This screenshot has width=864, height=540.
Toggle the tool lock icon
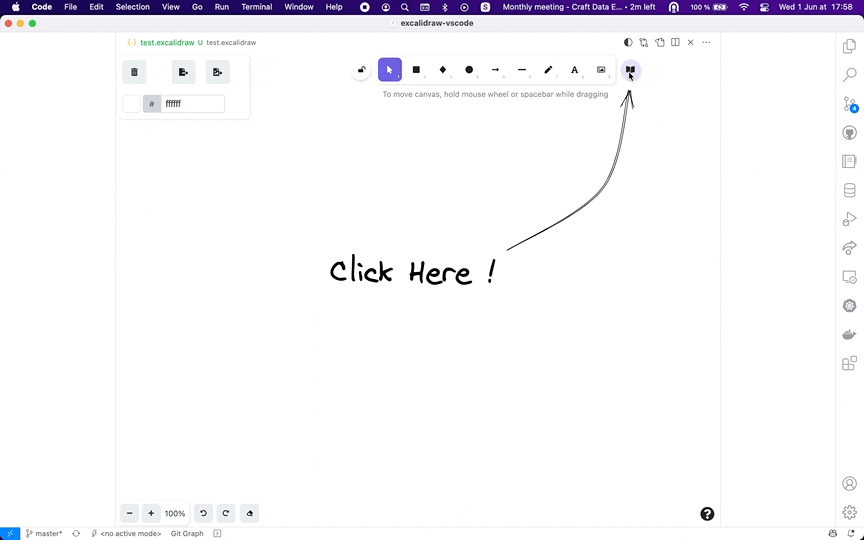pyautogui.click(x=361, y=70)
